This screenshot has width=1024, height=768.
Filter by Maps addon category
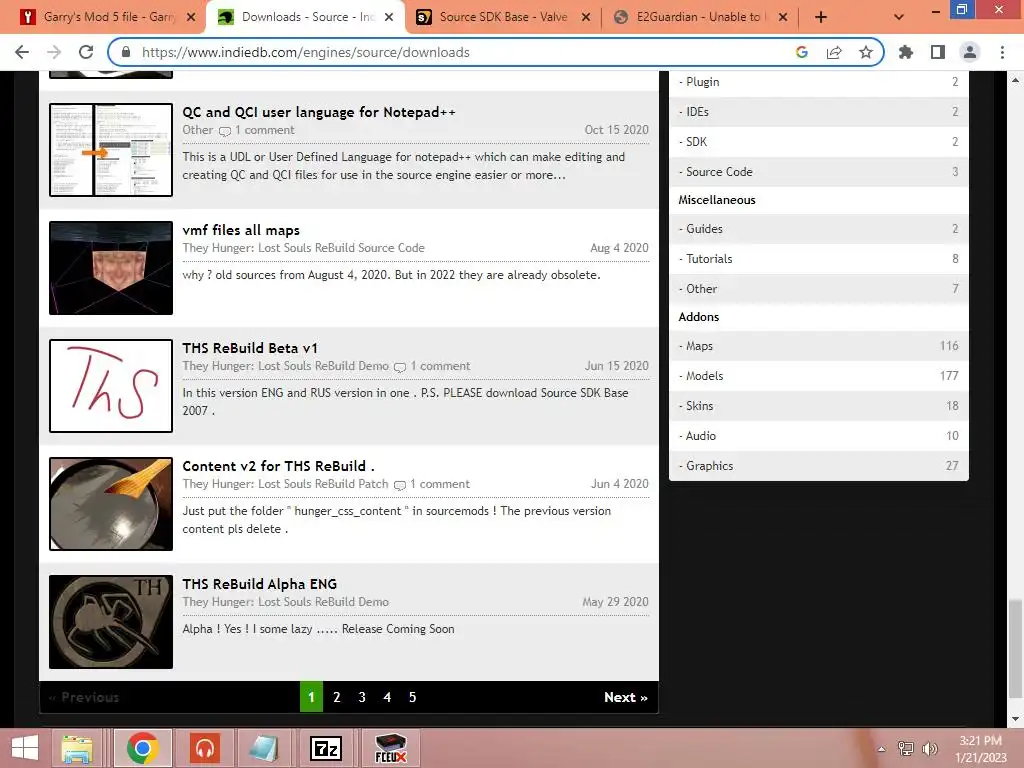818,346
